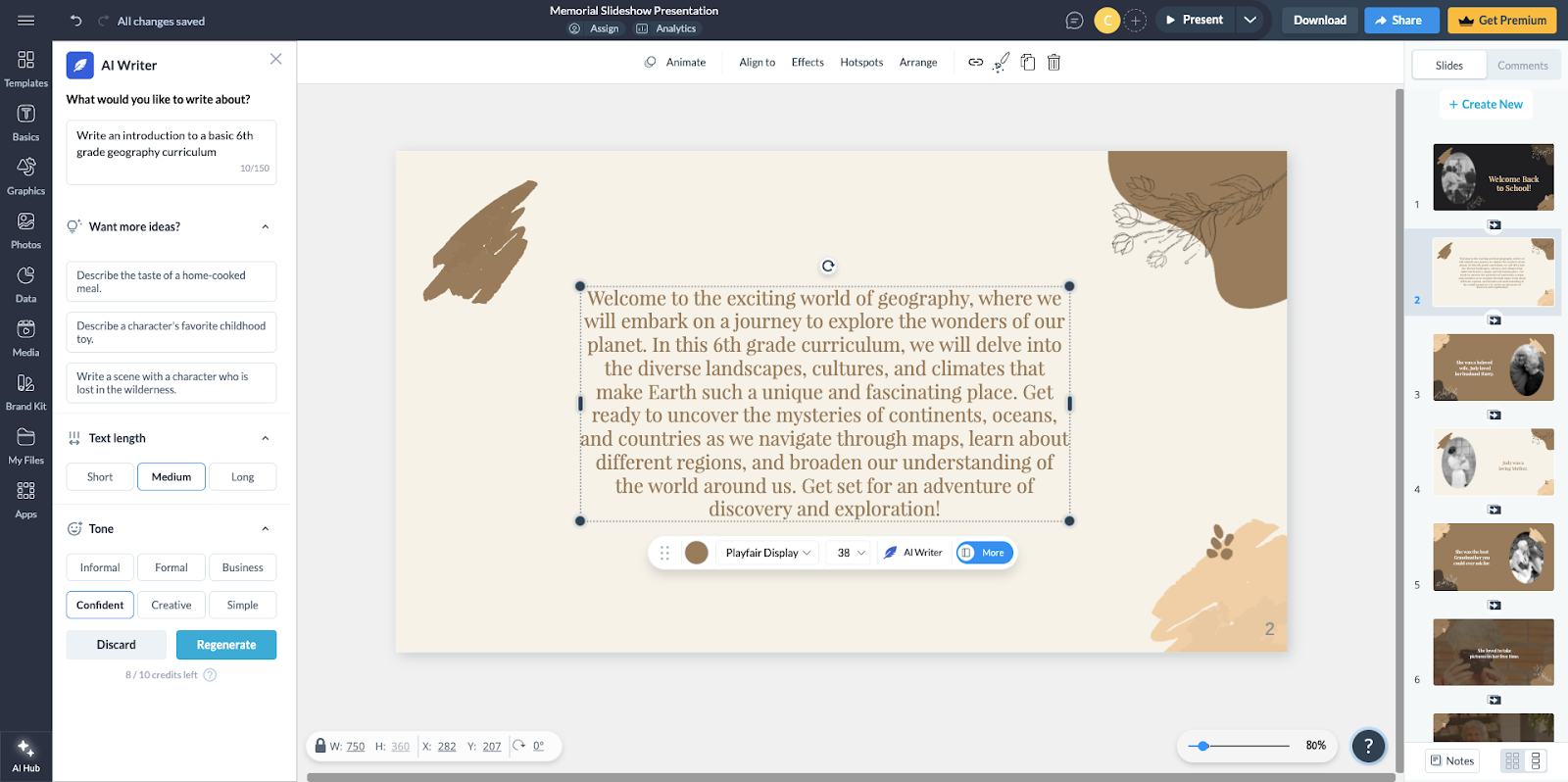Open the Data panel
Image resolution: width=1568 pixels, height=782 pixels.
point(25,285)
